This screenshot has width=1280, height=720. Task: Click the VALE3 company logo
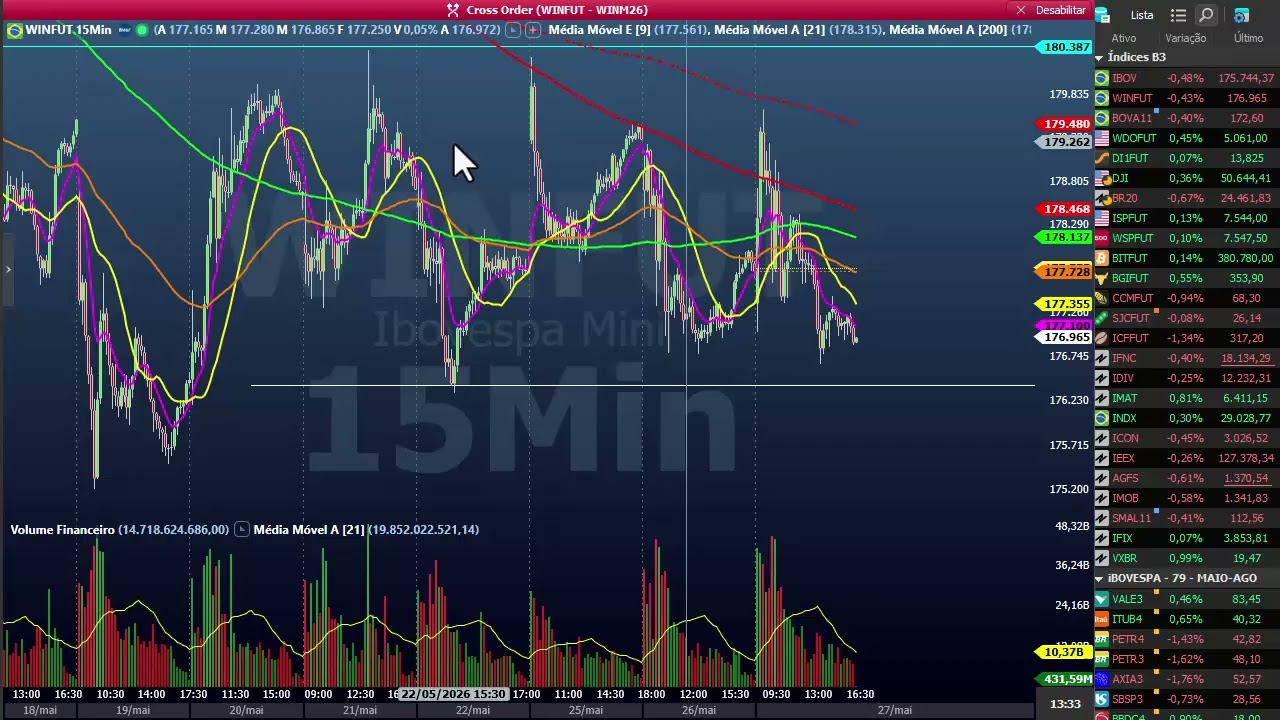pos(1102,599)
